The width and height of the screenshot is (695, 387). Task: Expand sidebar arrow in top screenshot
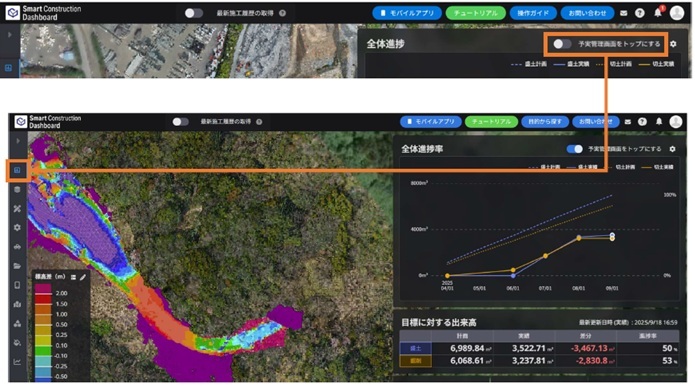click(x=10, y=35)
